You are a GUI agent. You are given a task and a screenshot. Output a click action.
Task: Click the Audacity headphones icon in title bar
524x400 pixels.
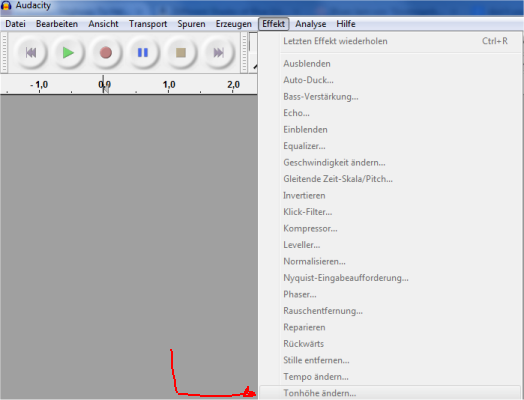6,6
